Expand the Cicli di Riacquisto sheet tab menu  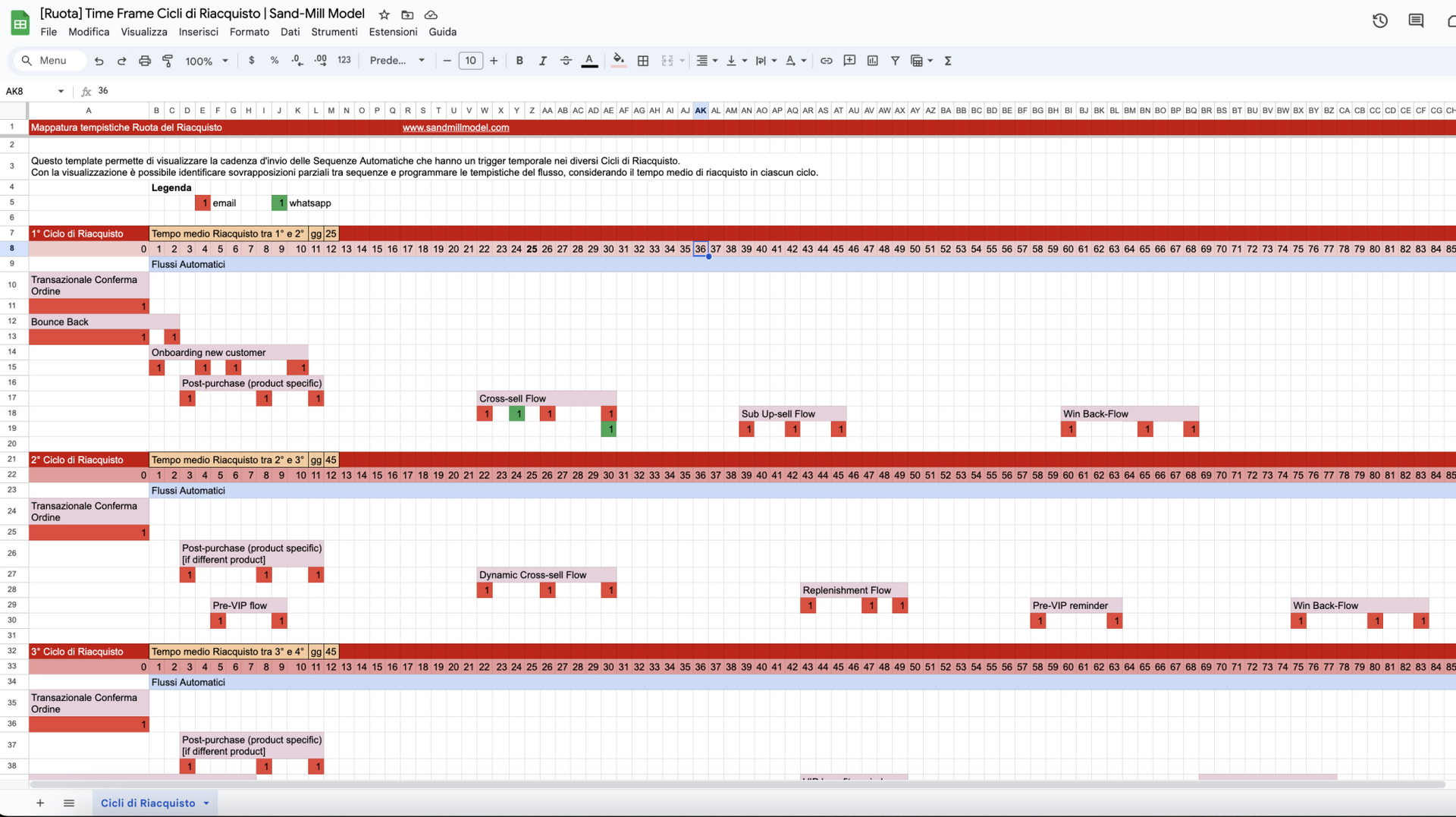206,803
